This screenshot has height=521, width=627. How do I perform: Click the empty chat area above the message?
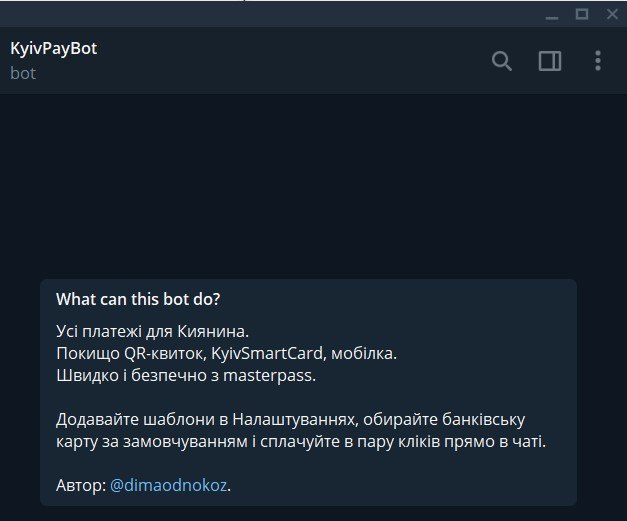coord(314,184)
